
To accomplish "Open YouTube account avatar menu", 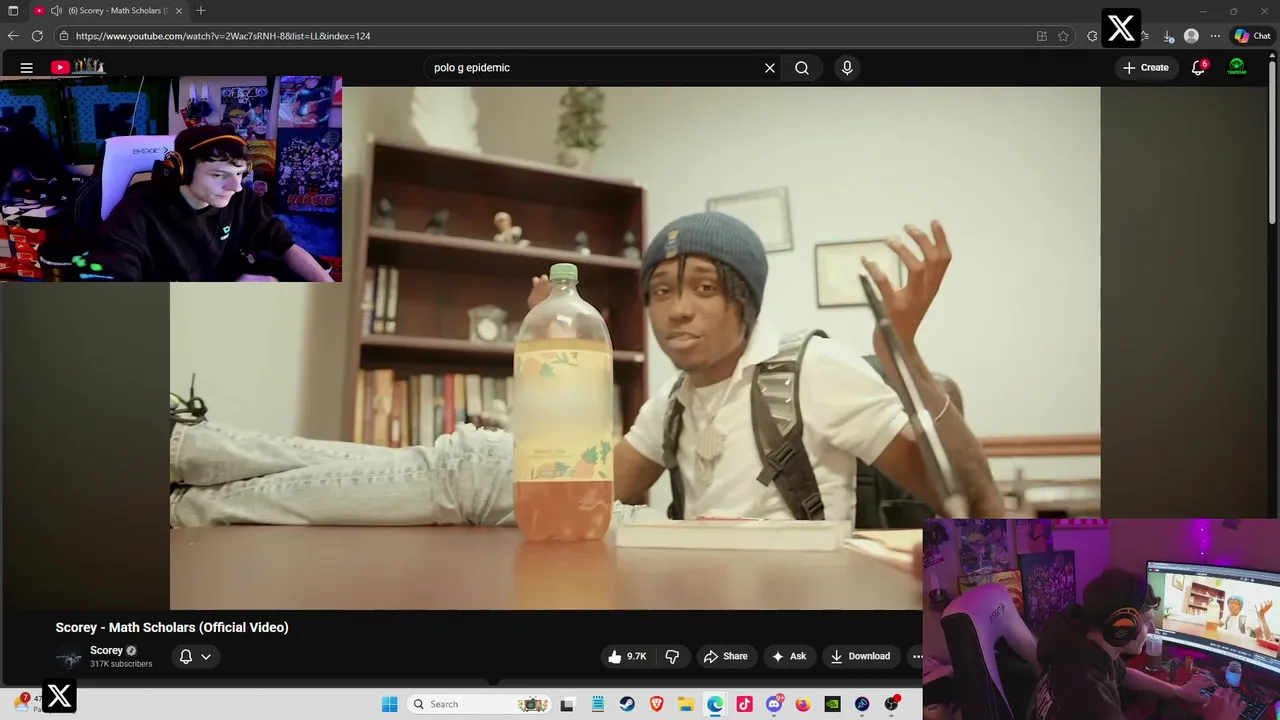I will click(1237, 67).
